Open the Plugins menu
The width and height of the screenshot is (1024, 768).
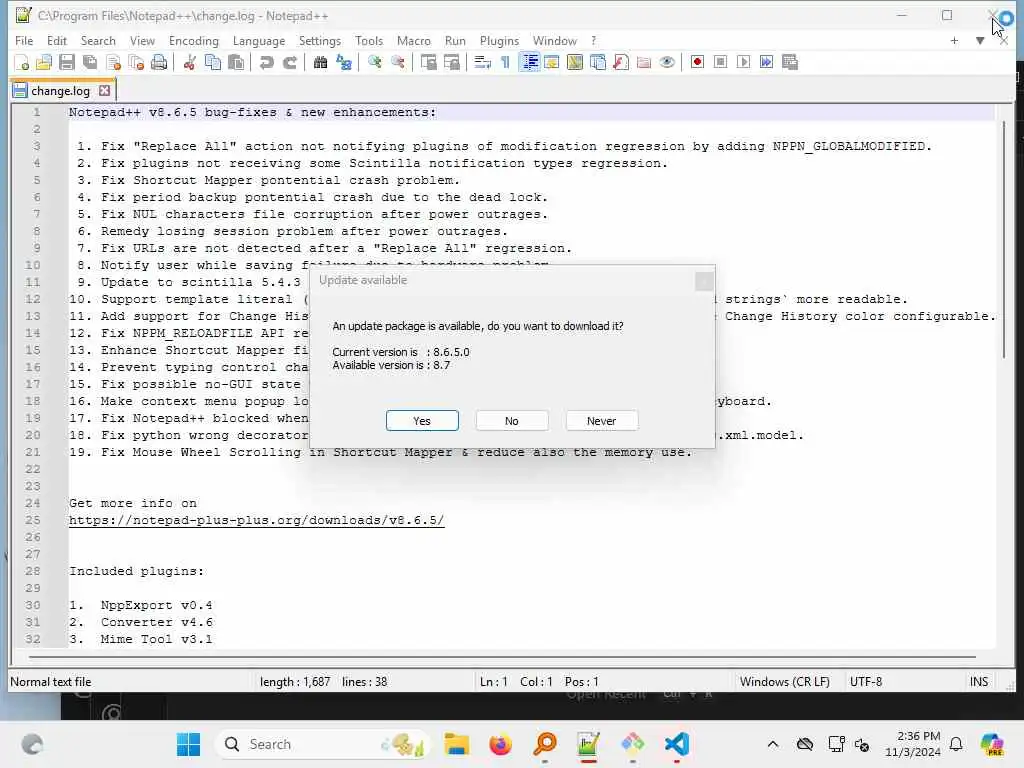click(x=500, y=40)
